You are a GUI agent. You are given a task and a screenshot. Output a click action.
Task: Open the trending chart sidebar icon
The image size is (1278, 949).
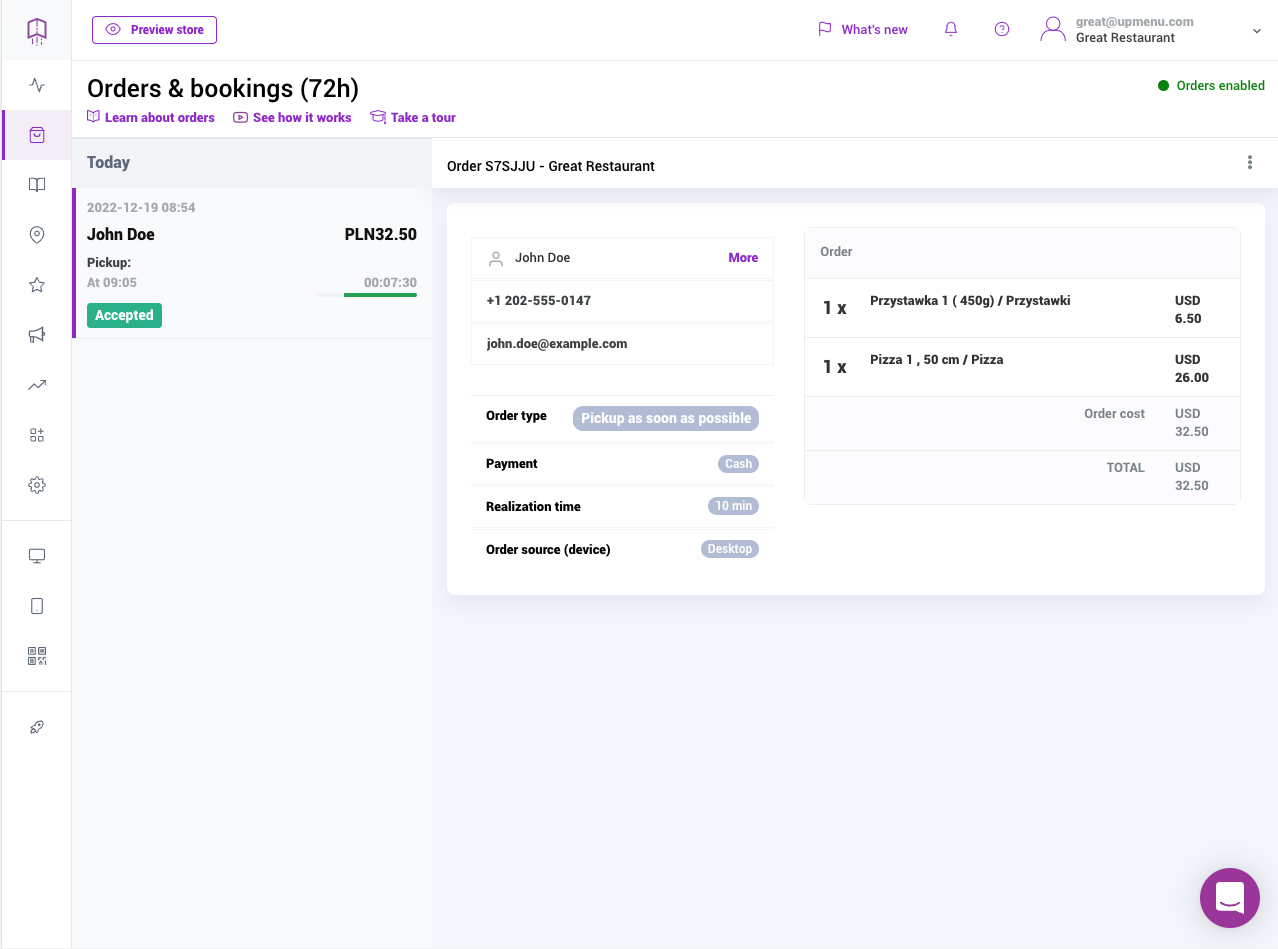point(37,385)
